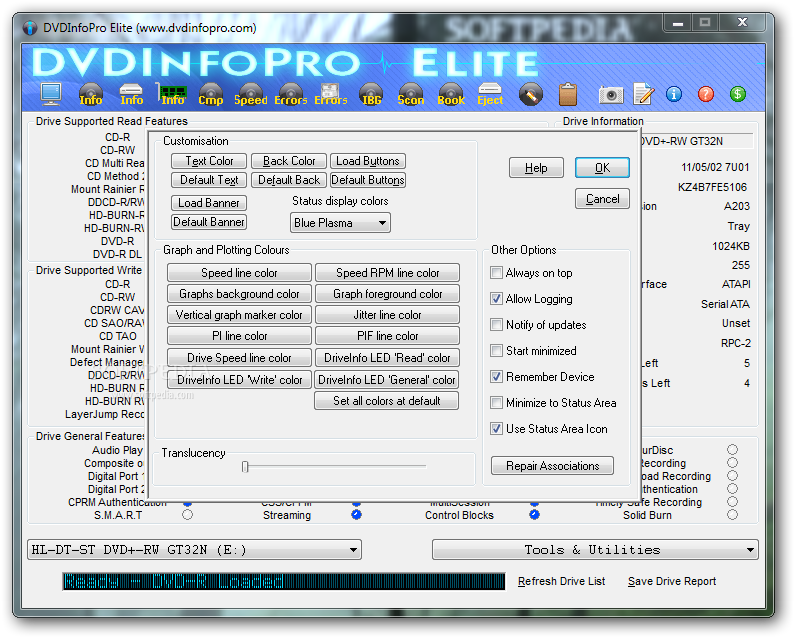Choose the Drive Speed line color

[x=239, y=358]
